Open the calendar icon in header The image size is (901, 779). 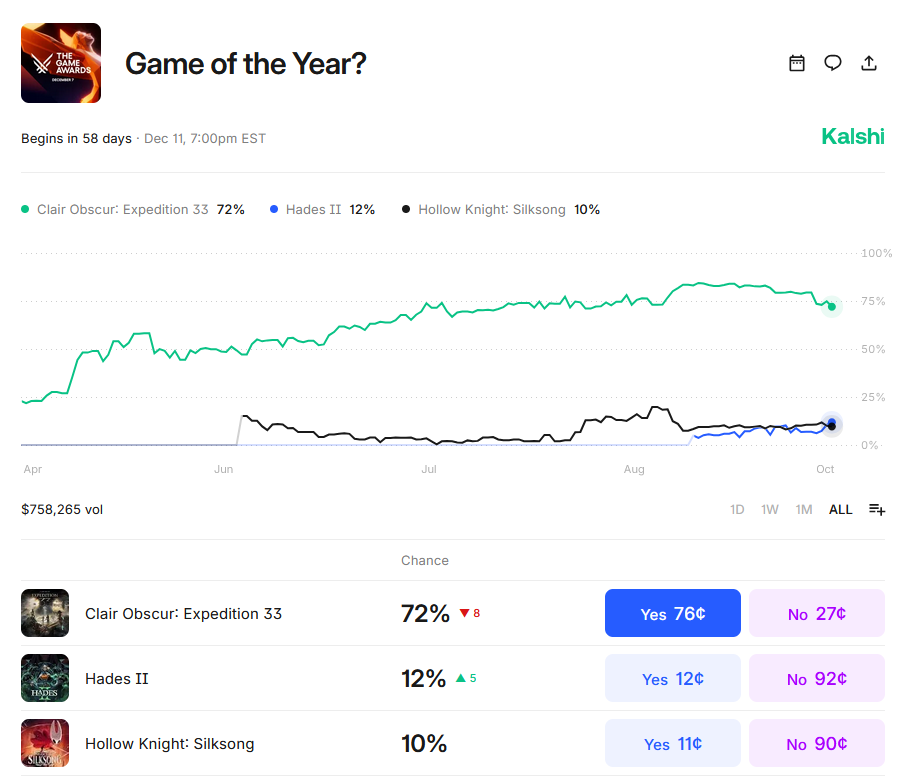[x=797, y=63]
